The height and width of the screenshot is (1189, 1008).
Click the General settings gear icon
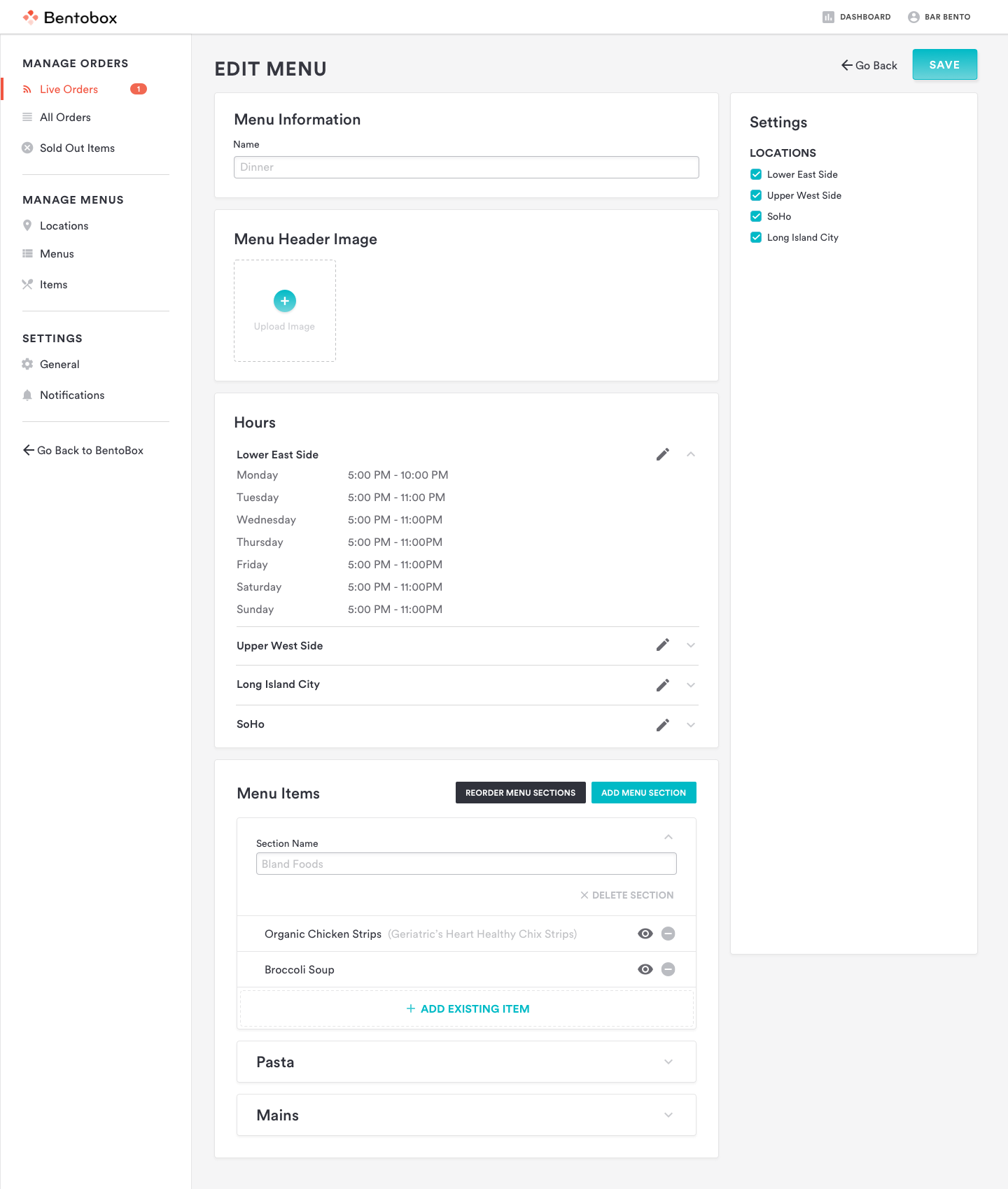pyautogui.click(x=27, y=364)
